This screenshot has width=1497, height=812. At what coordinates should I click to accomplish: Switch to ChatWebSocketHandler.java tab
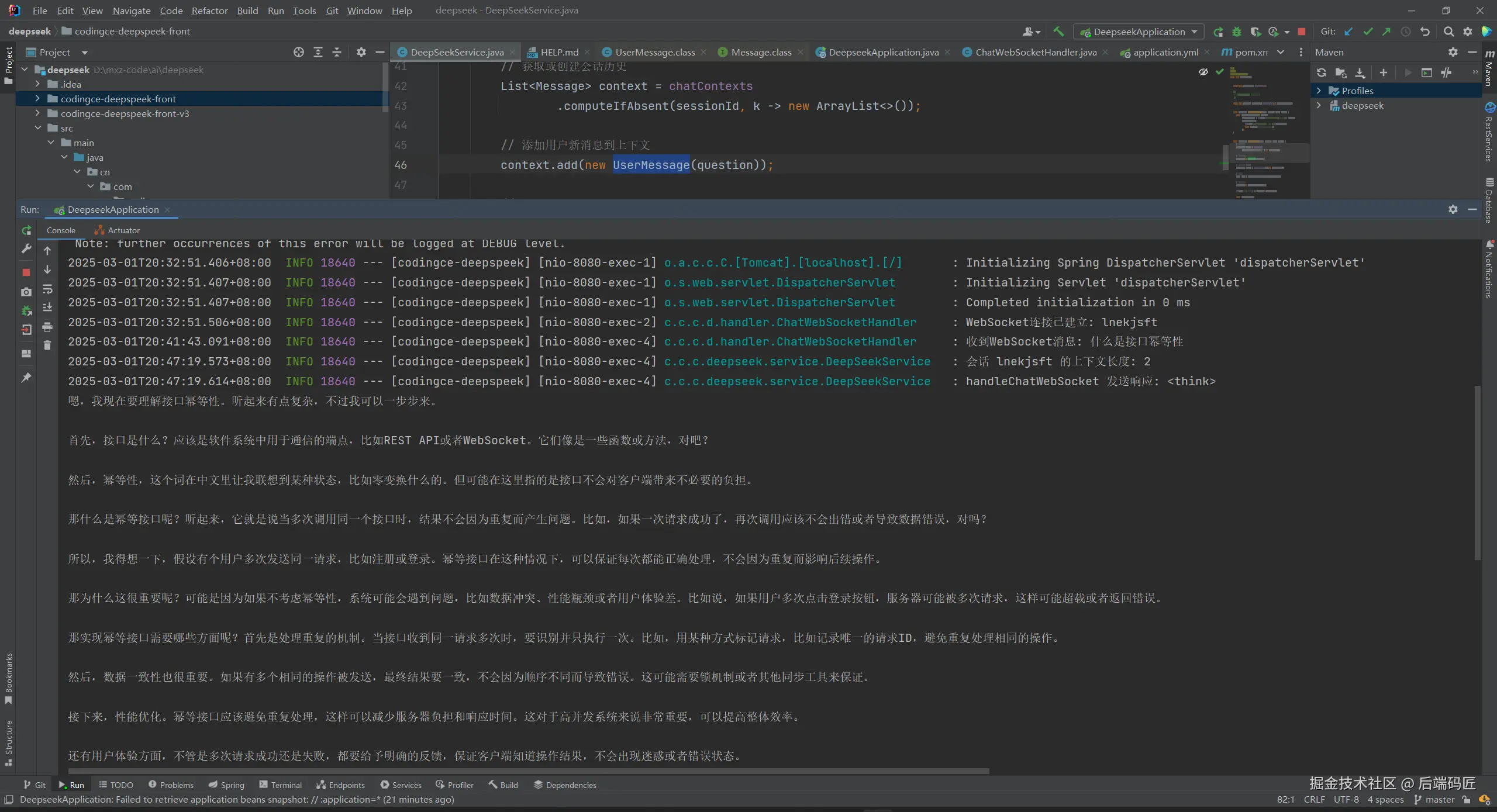(x=1035, y=52)
